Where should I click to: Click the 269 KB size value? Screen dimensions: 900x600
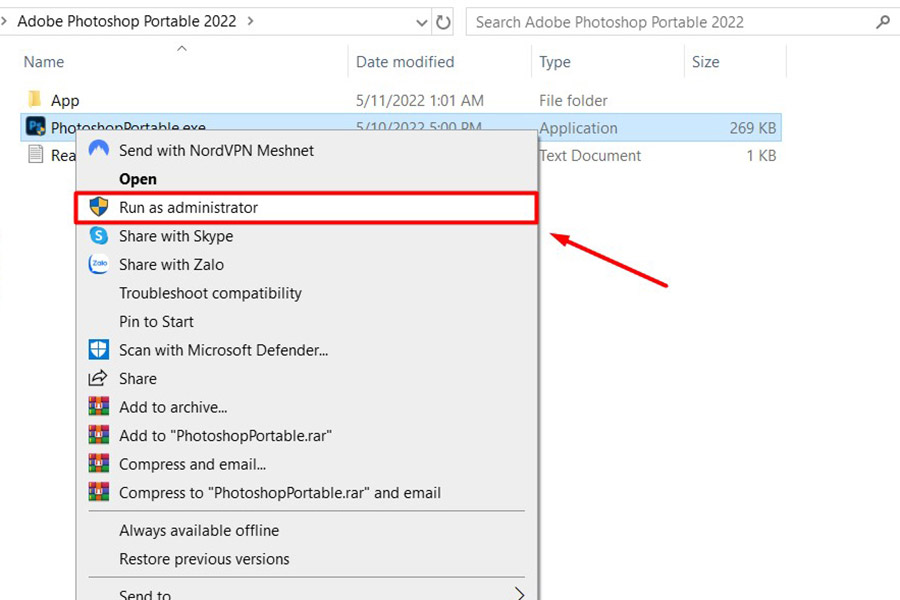(x=752, y=128)
